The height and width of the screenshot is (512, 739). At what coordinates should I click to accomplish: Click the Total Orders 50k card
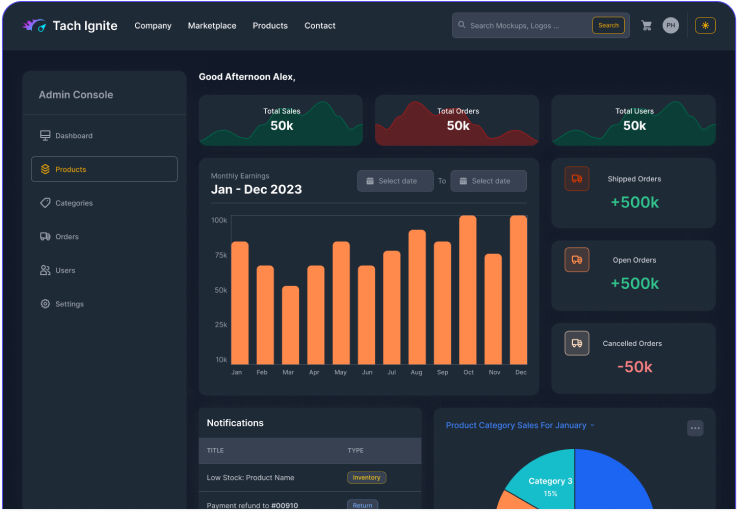tap(457, 120)
